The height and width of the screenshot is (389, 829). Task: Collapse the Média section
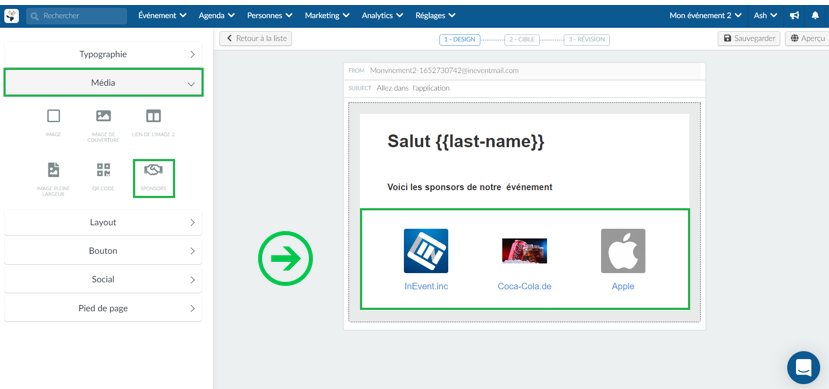tap(103, 82)
